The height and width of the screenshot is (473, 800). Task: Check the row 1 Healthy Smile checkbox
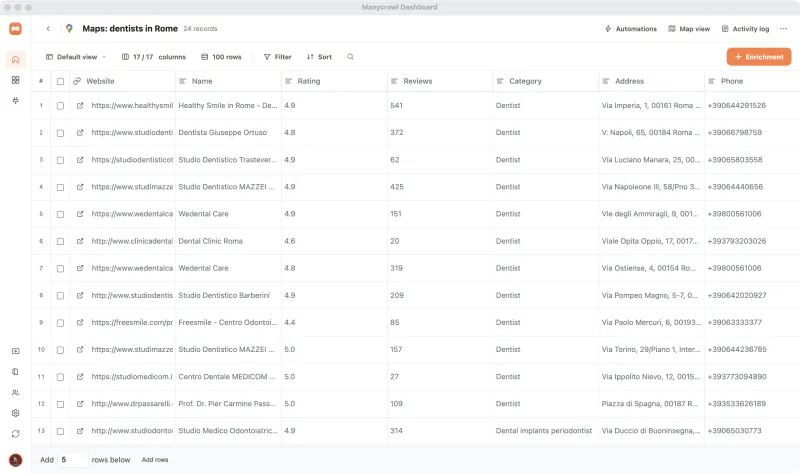click(60, 106)
